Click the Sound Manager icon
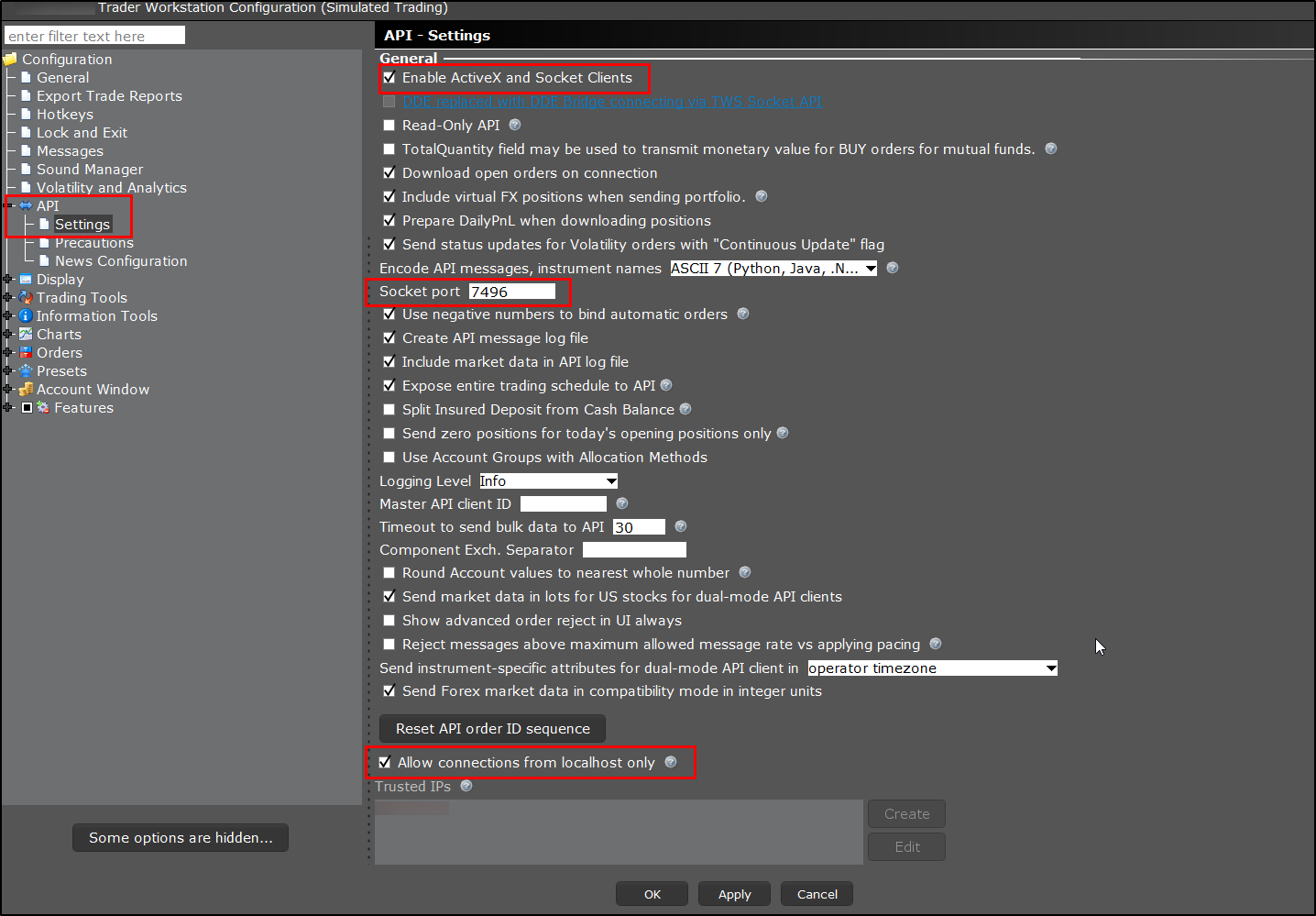 pos(25,169)
